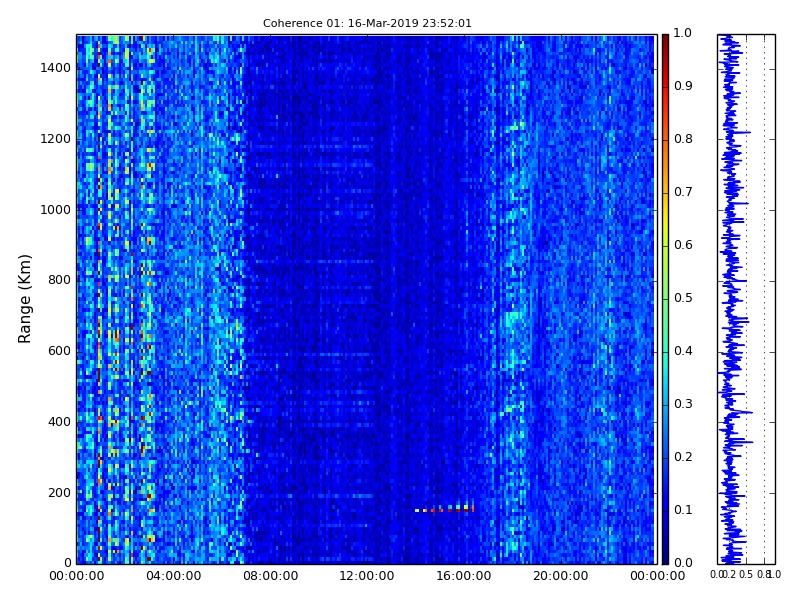This screenshot has height=600, width=800.
Task: Click the 1000 tick label on range axis
Action: [x=56, y=210]
